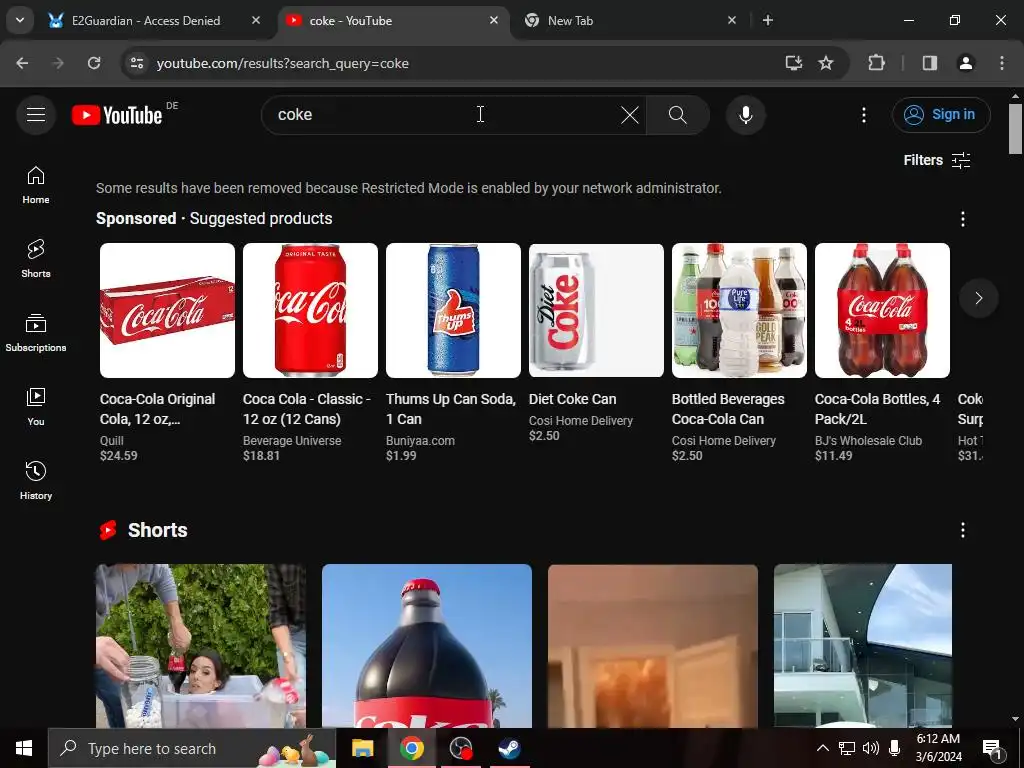Open OBS Studio from the taskbar

pos(460,748)
